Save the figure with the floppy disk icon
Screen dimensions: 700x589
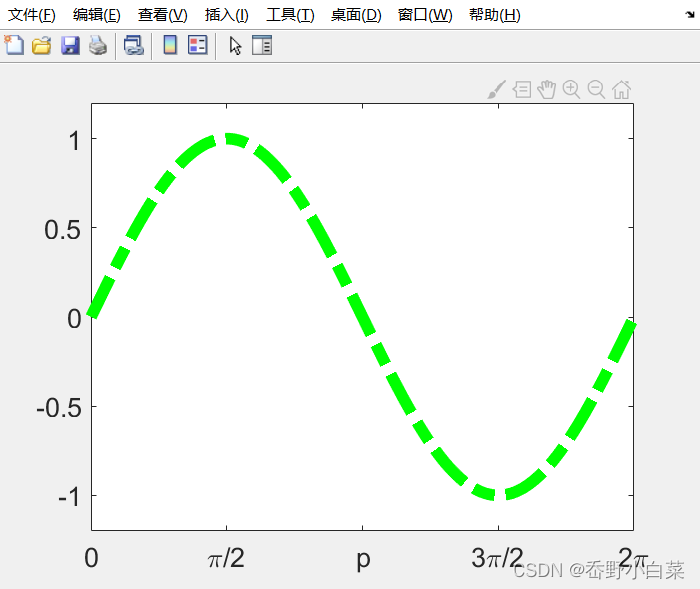tap(70, 46)
